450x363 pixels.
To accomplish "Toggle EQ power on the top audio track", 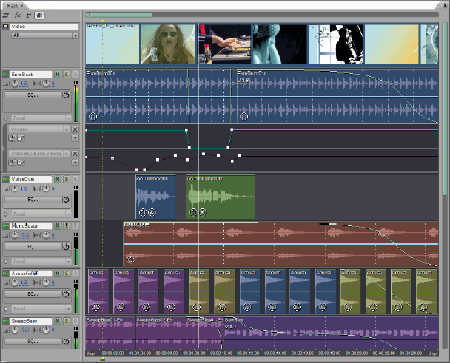I will pos(66,95).
